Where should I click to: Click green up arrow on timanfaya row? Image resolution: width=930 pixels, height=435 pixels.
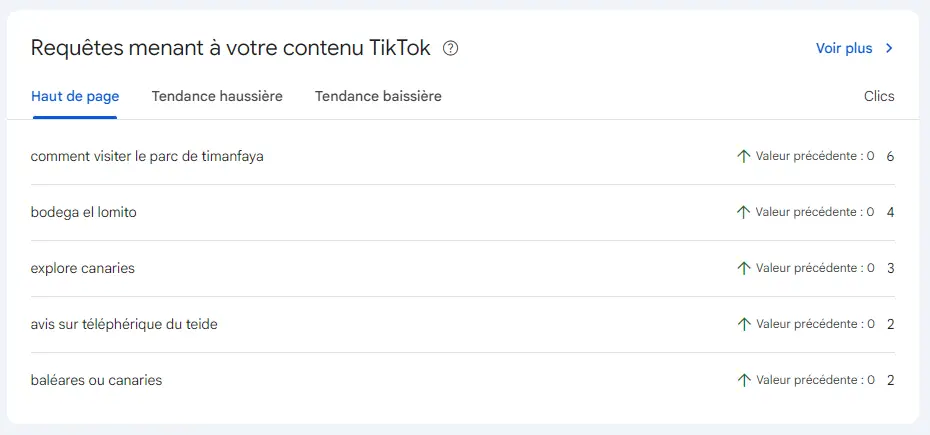(x=743, y=156)
